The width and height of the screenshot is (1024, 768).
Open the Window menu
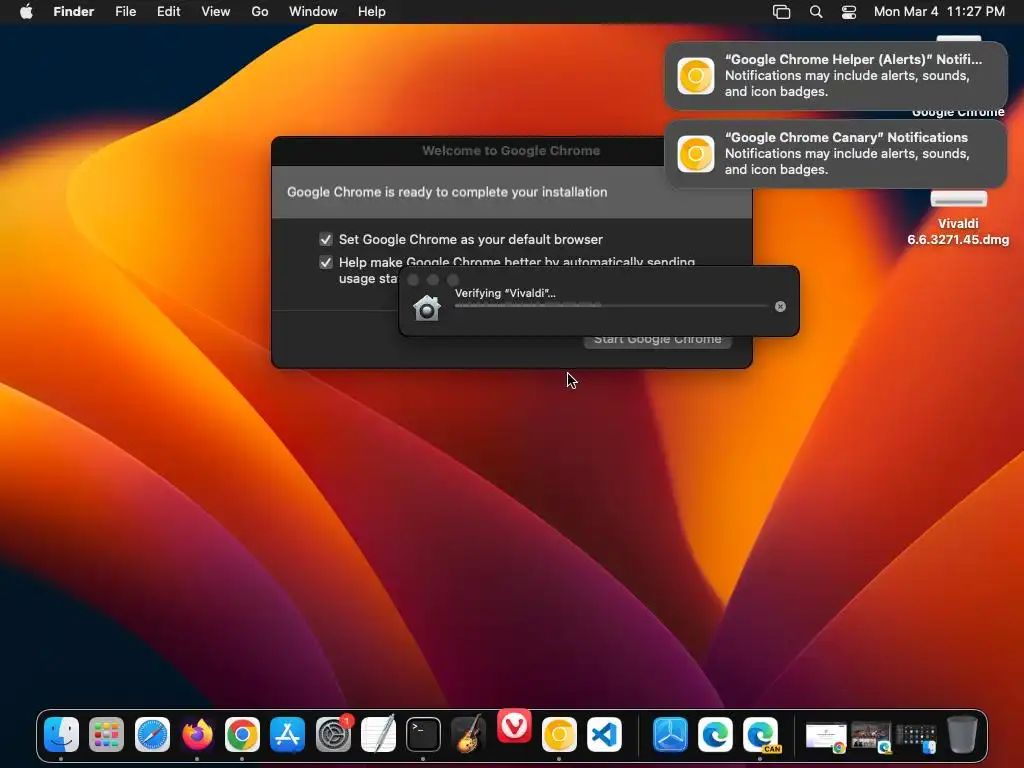pyautogui.click(x=313, y=12)
